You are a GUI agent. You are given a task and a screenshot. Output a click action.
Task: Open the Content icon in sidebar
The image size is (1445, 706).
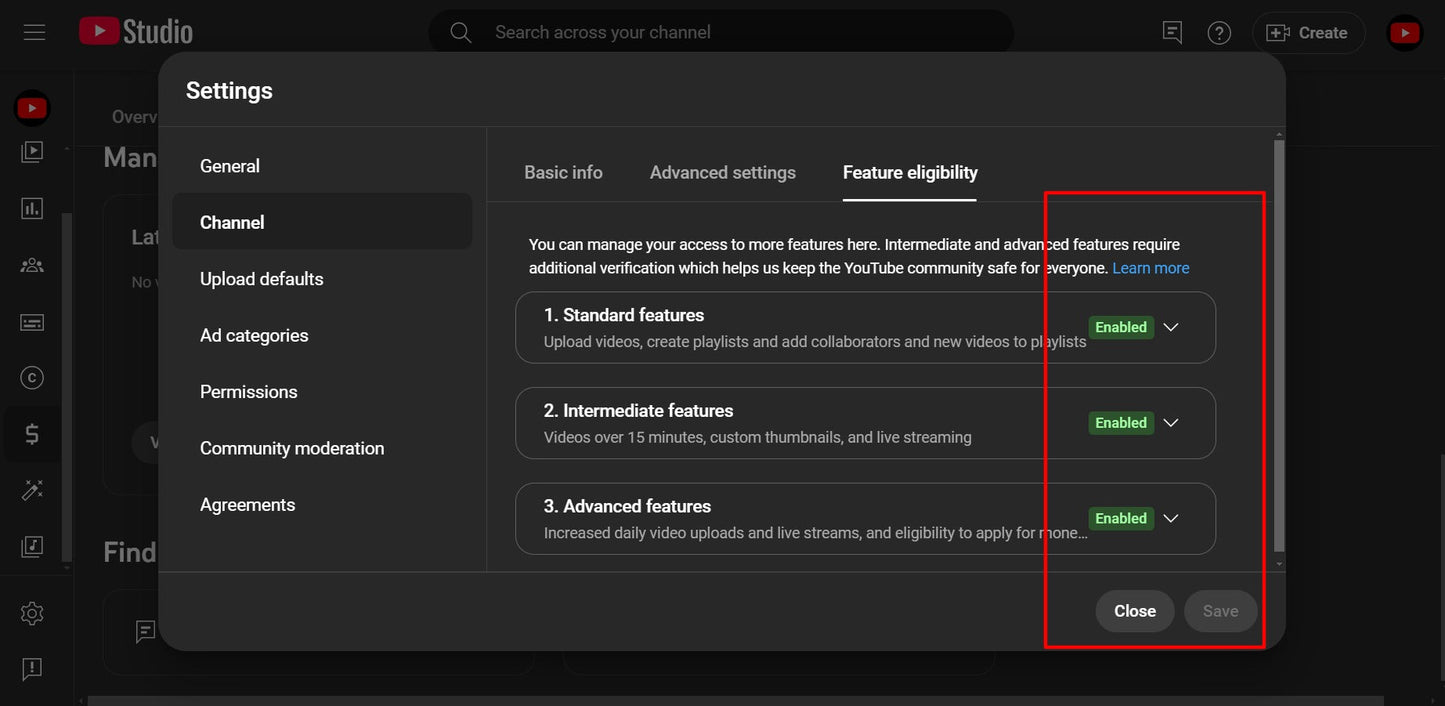pyautogui.click(x=32, y=152)
